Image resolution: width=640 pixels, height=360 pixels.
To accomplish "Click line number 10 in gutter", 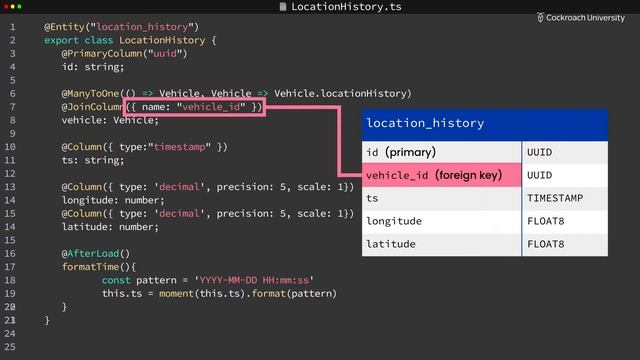I will click(10, 147).
